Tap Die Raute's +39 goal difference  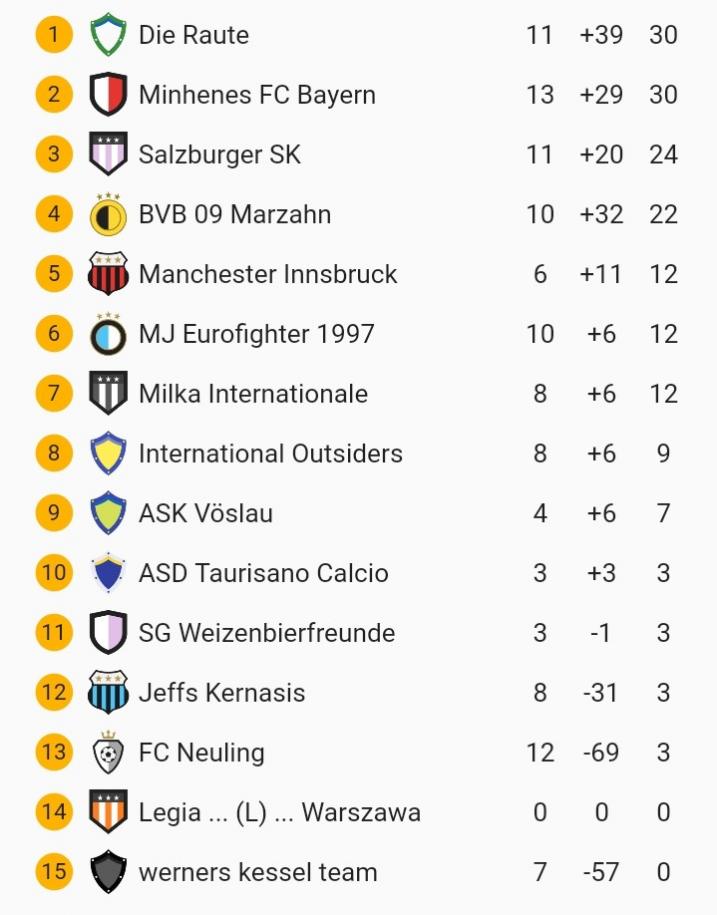click(x=601, y=35)
